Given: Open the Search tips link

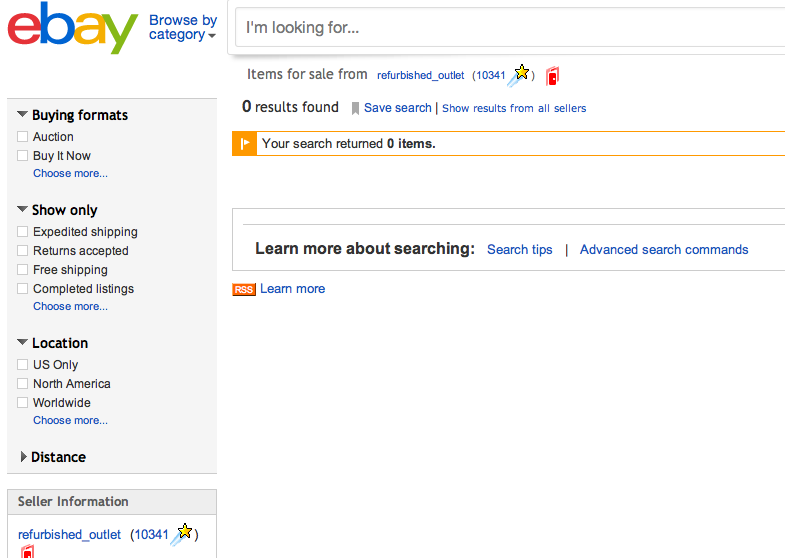Looking at the screenshot, I should pyautogui.click(x=519, y=250).
